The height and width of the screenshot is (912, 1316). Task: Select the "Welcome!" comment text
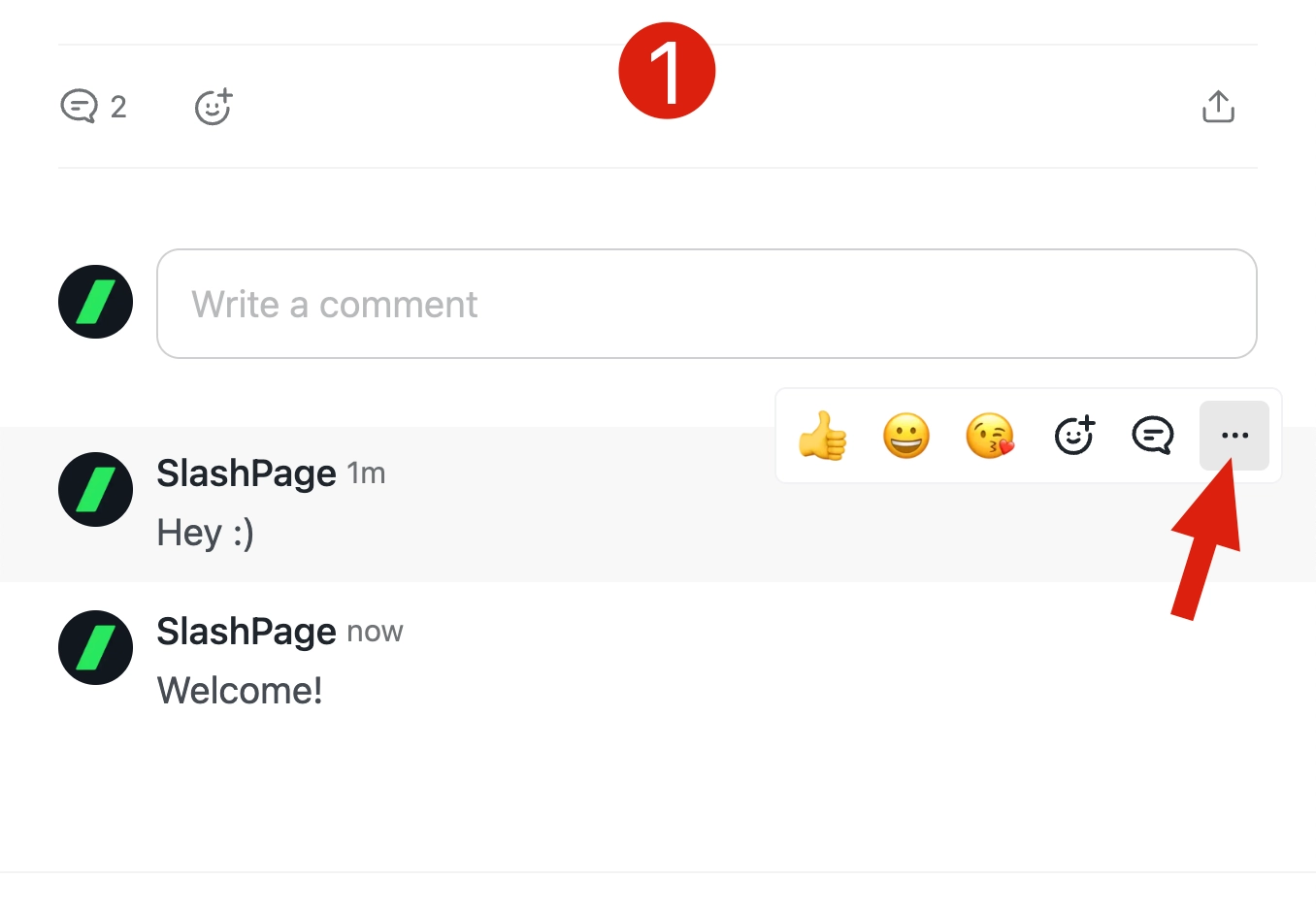point(240,691)
